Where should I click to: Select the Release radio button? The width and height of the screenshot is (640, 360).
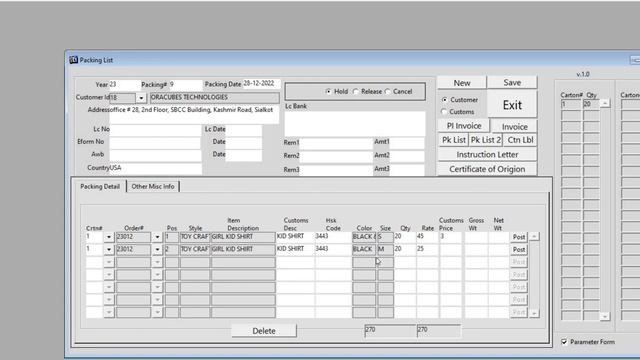(356, 91)
